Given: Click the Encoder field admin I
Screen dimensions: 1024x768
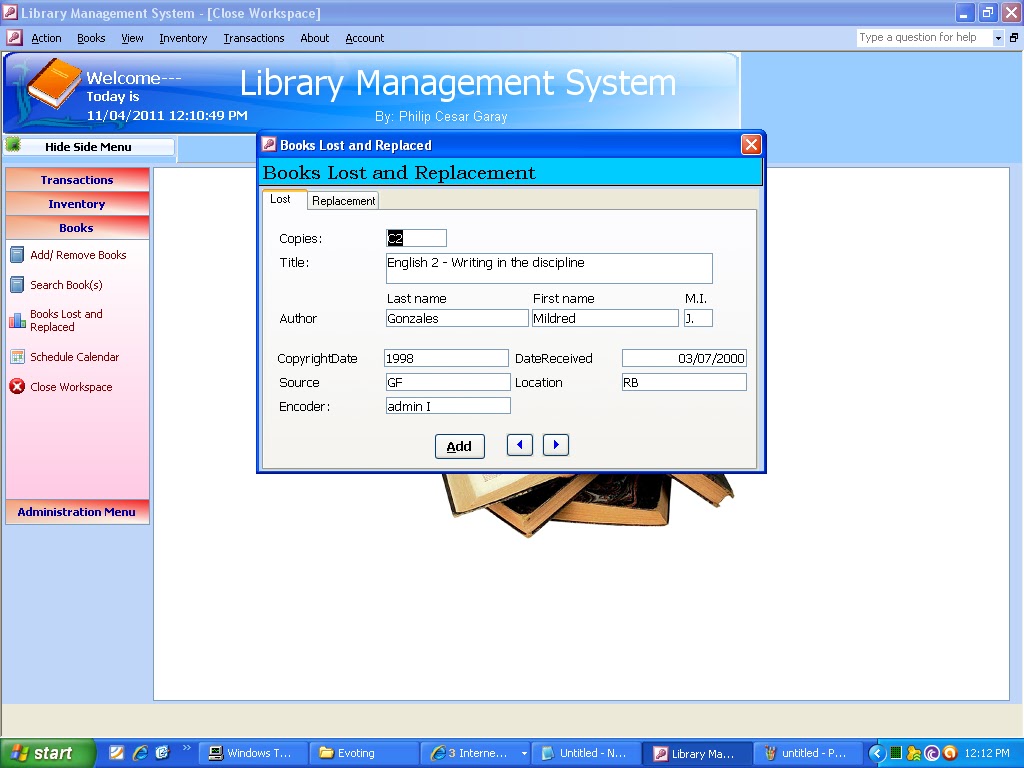Looking at the screenshot, I should point(448,406).
